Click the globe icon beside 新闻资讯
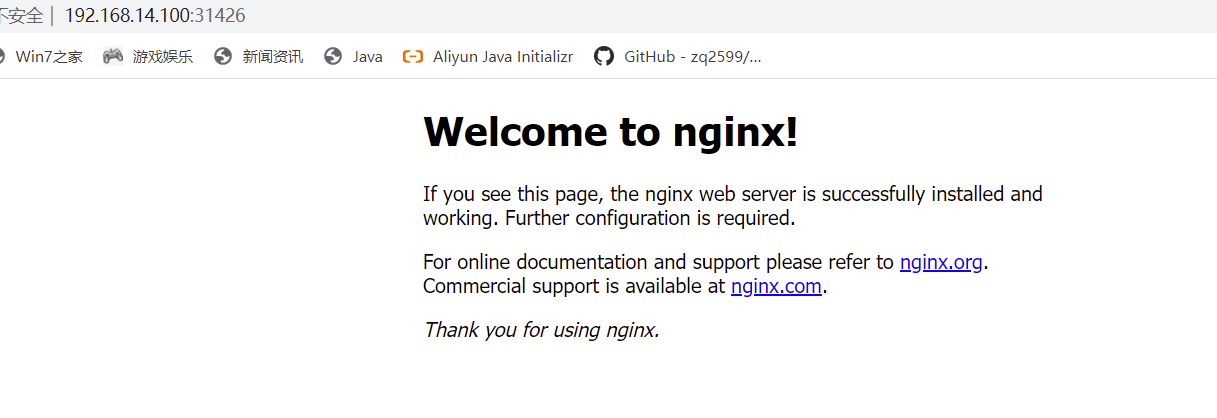Viewport: 1217px width, 418px height. 223,57
